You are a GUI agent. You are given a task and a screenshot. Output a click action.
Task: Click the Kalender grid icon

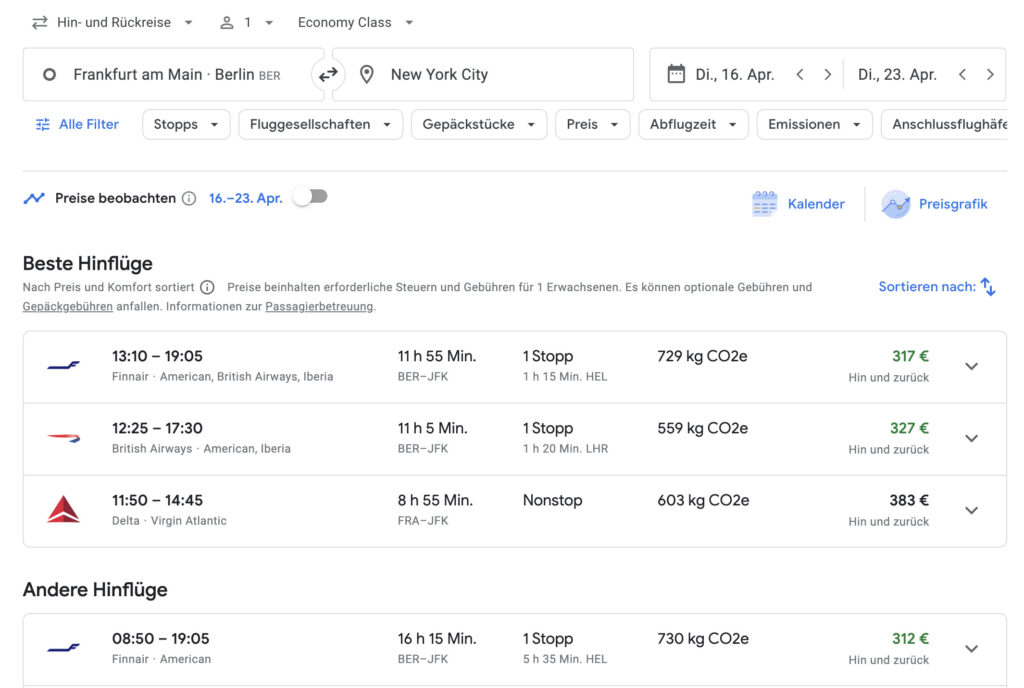764,204
